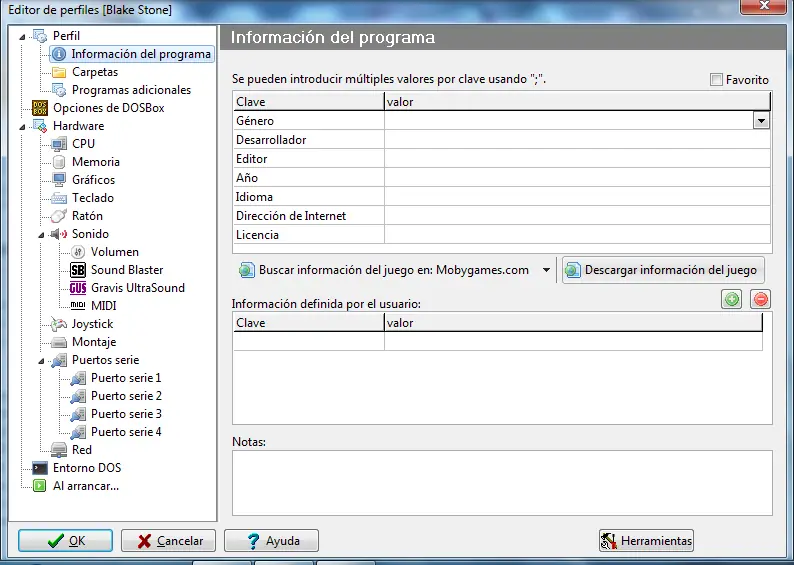Click the GUS Gravis UltraSound icon

pyautogui.click(x=78, y=288)
